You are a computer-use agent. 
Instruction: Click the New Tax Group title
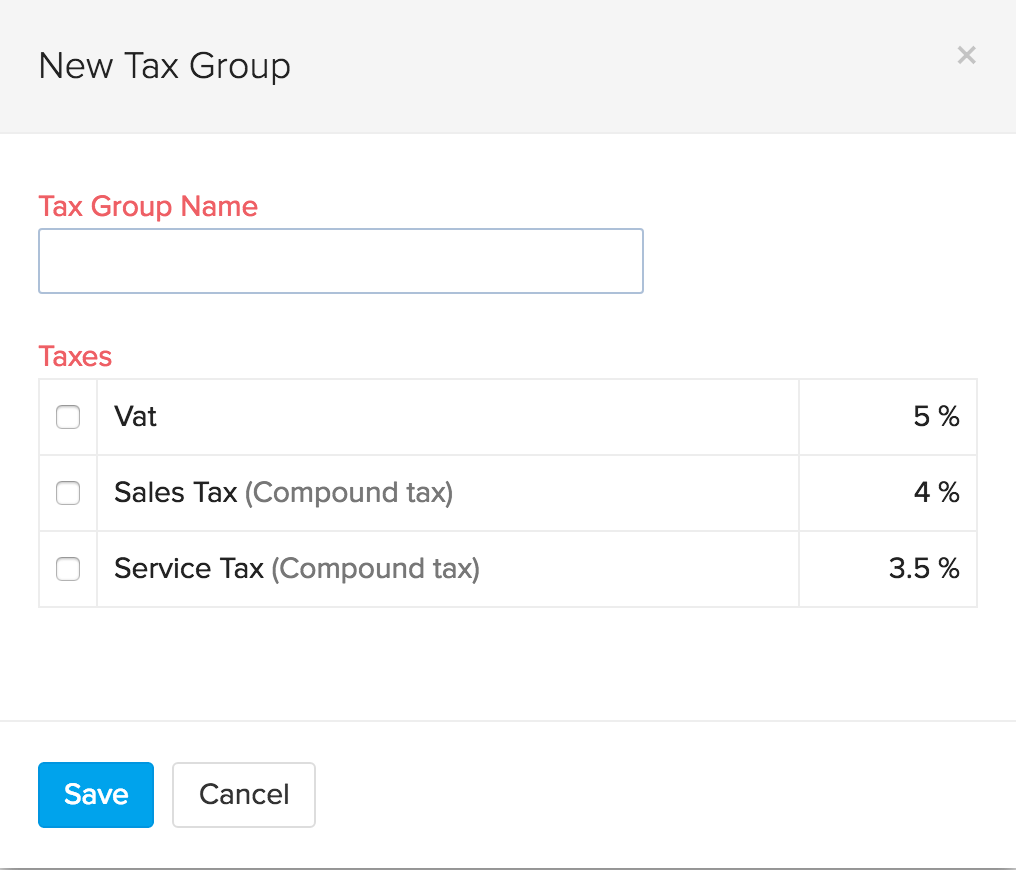(x=164, y=65)
